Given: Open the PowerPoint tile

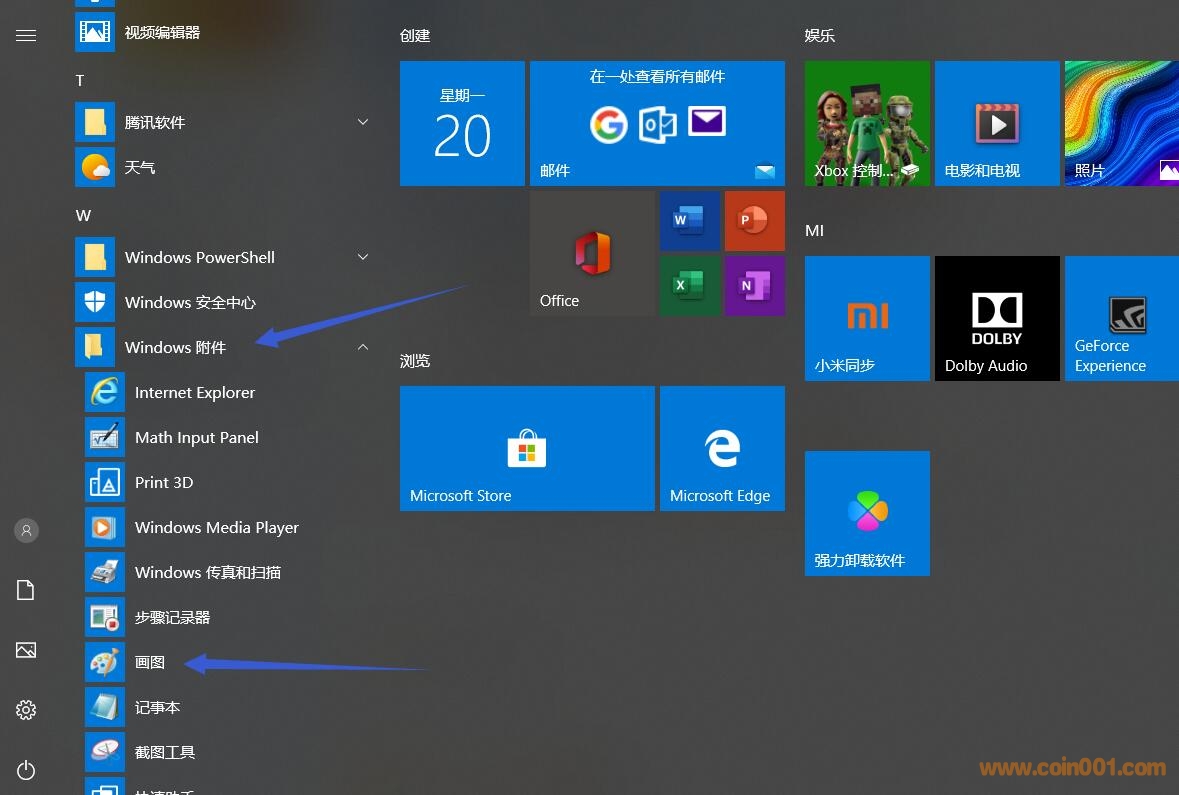Looking at the screenshot, I should coord(754,220).
